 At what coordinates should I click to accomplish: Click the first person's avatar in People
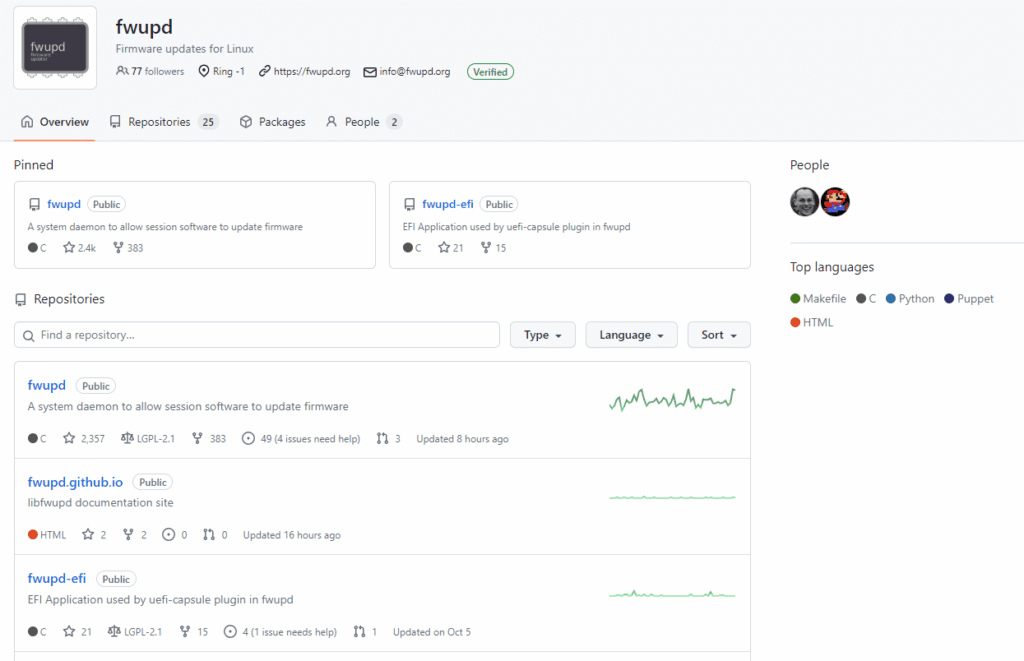(x=804, y=202)
